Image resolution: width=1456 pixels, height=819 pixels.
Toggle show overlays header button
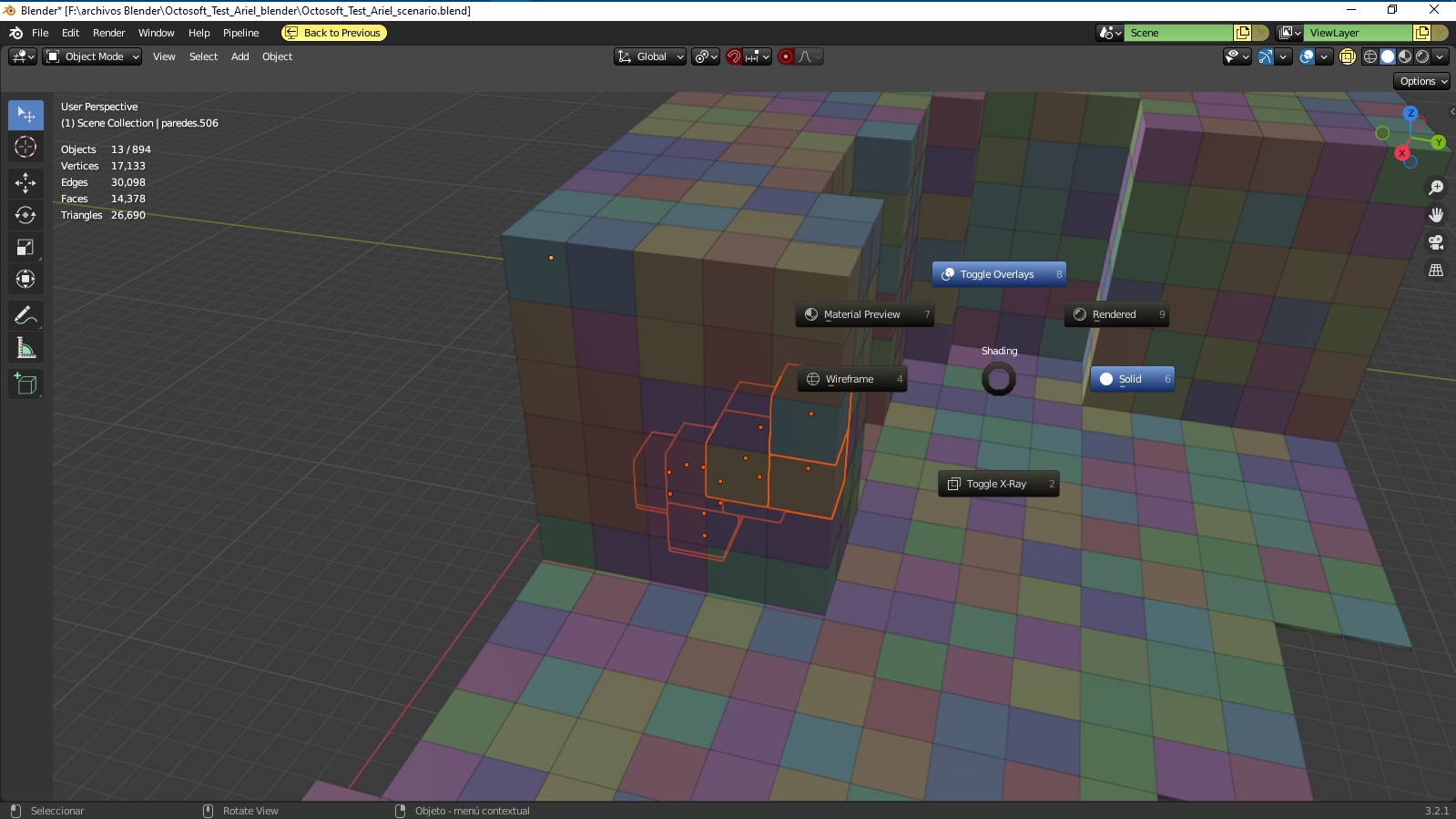[1307, 56]
